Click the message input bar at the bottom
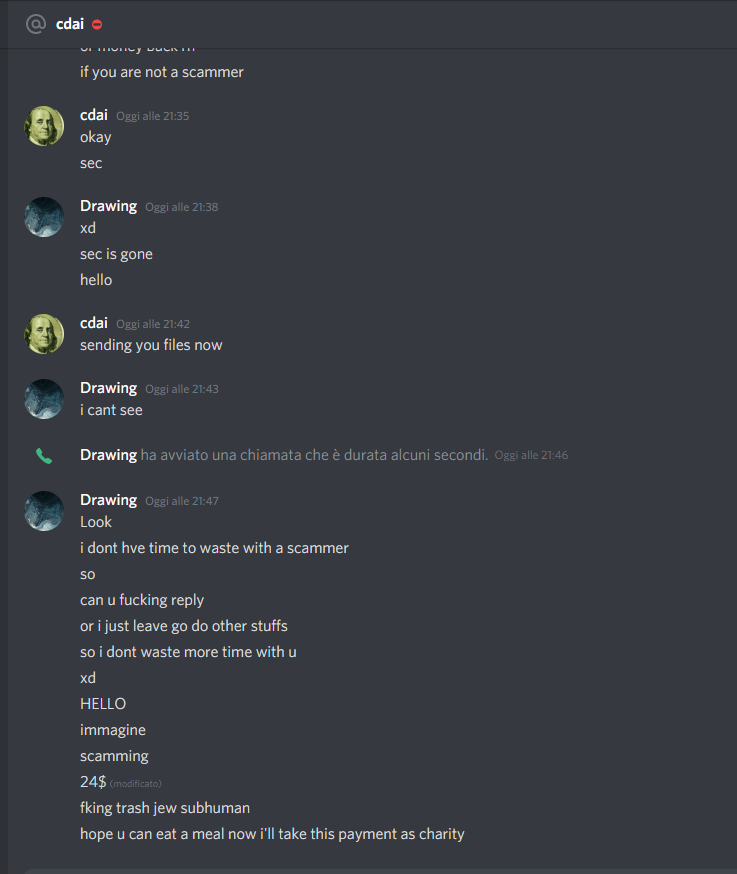This screenshot has height=874, width=737. (x=379, y=871)
